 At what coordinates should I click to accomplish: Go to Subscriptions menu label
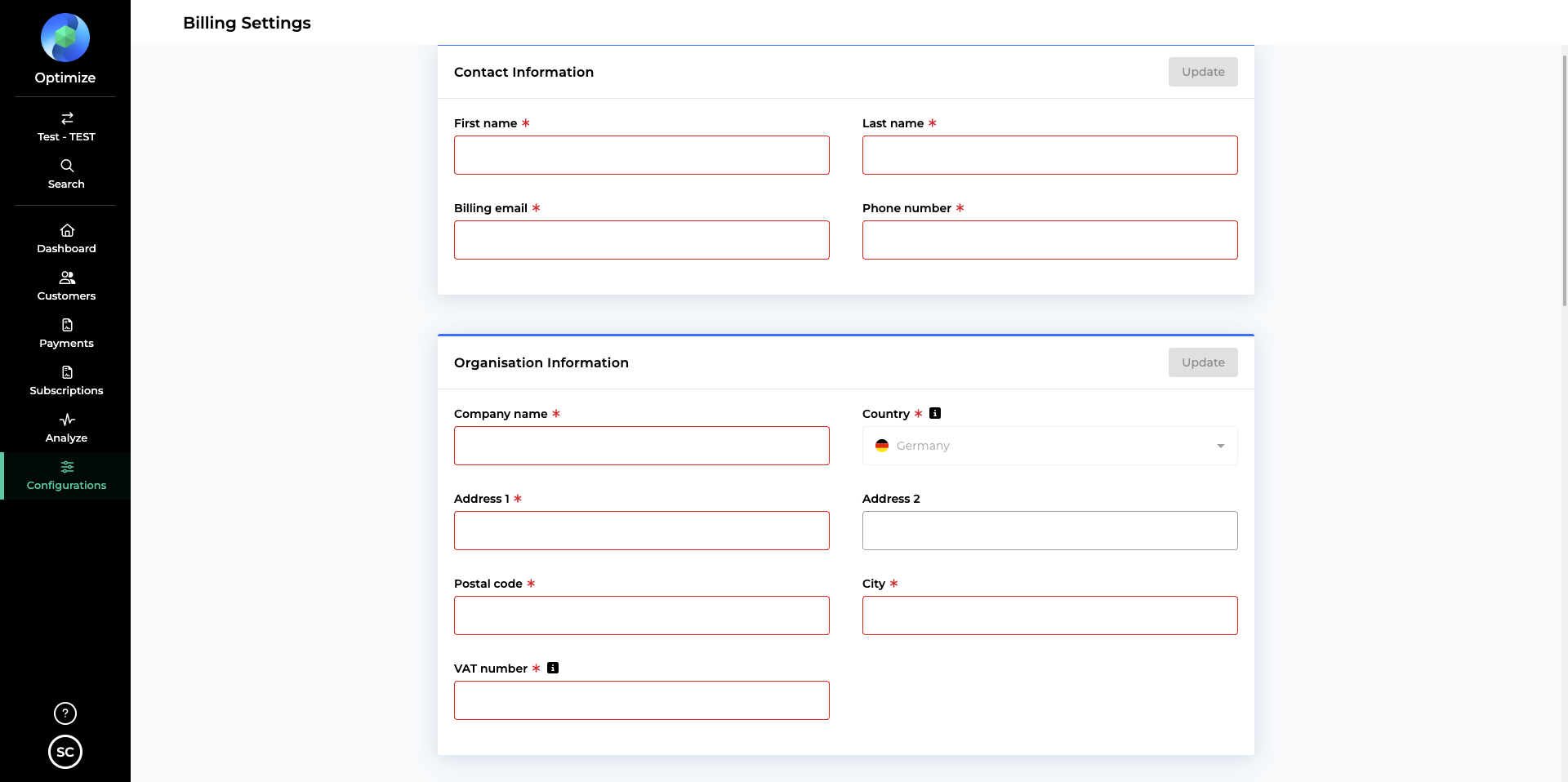[66, 391]
